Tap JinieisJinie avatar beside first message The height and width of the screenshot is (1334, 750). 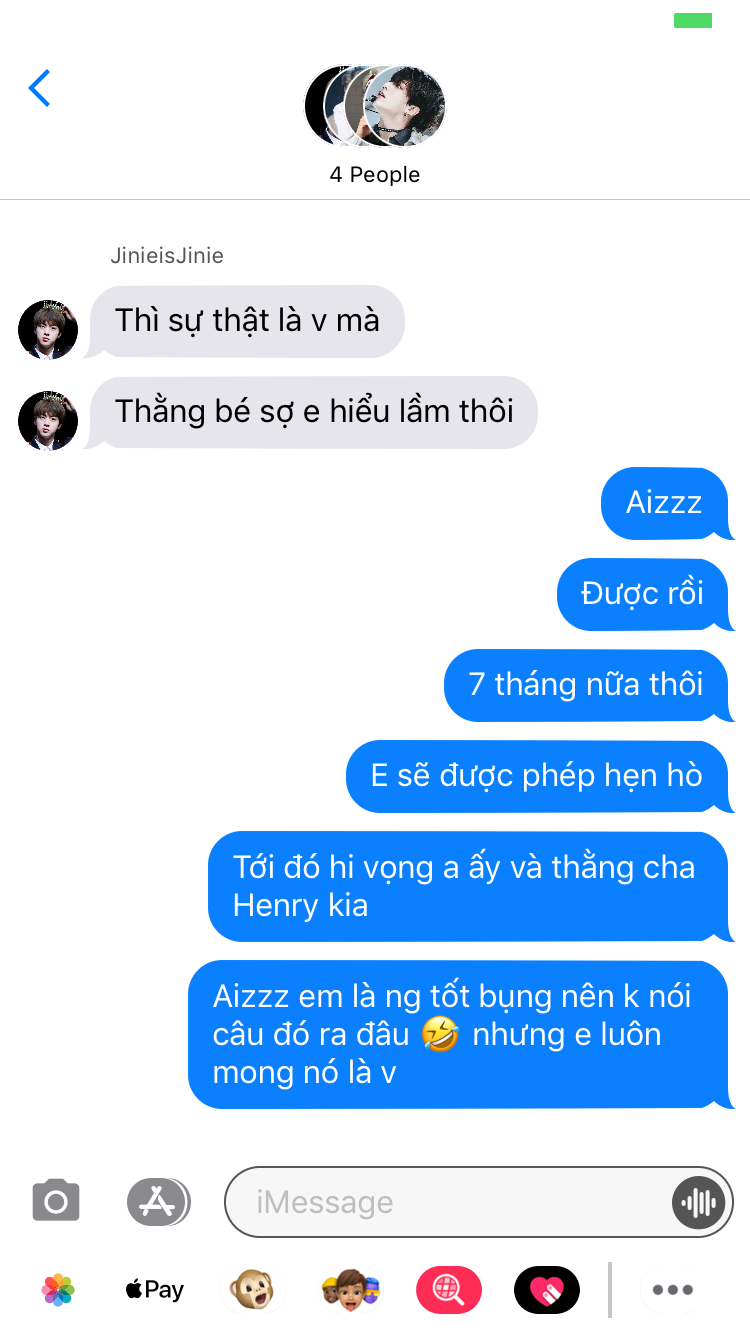[48, 329]
